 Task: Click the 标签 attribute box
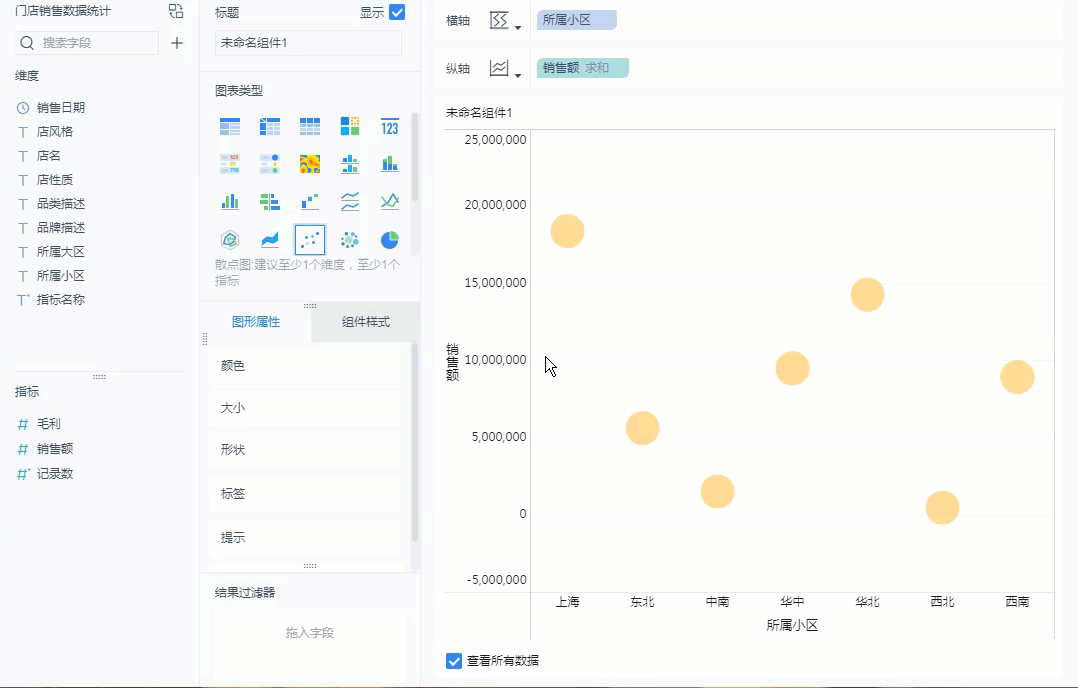coord(305,493)
